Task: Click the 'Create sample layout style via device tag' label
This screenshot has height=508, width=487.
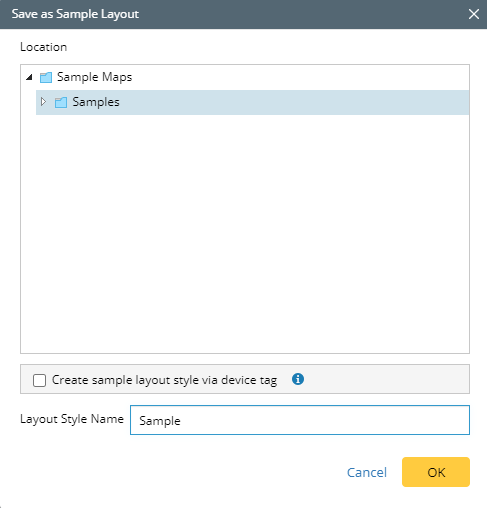Action: coord(164,380)
